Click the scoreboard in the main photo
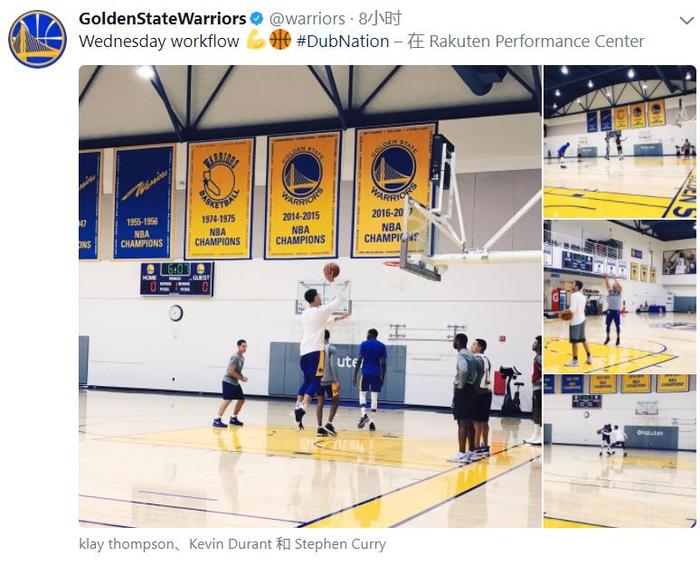Image resolution: width=700 pixels, height=565 pixels. click(x=177, y=279)
